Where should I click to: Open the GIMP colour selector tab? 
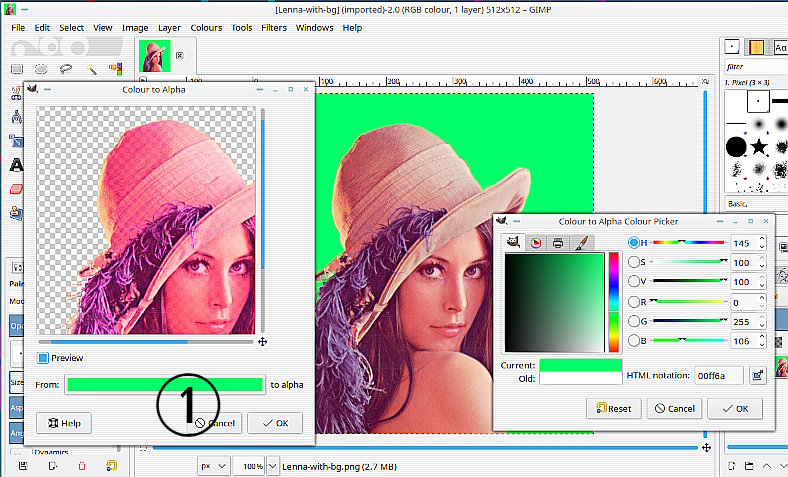click(513, 242)
